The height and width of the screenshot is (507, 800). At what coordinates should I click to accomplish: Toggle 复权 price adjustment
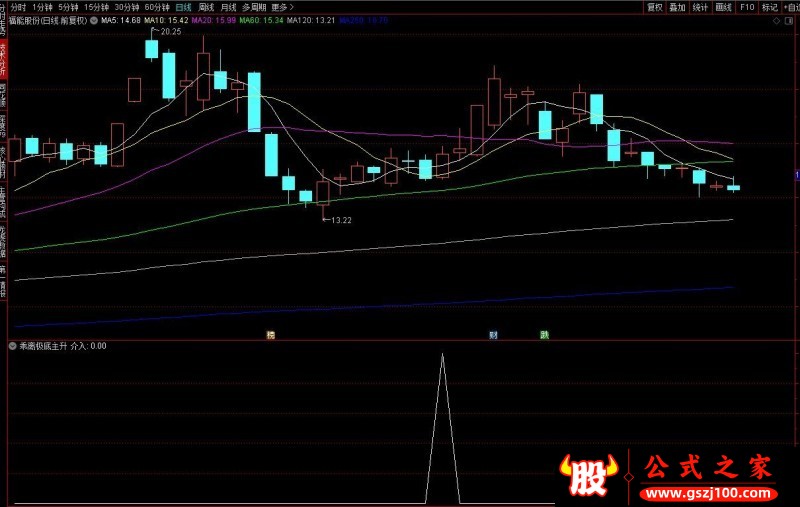pos(655,6)
